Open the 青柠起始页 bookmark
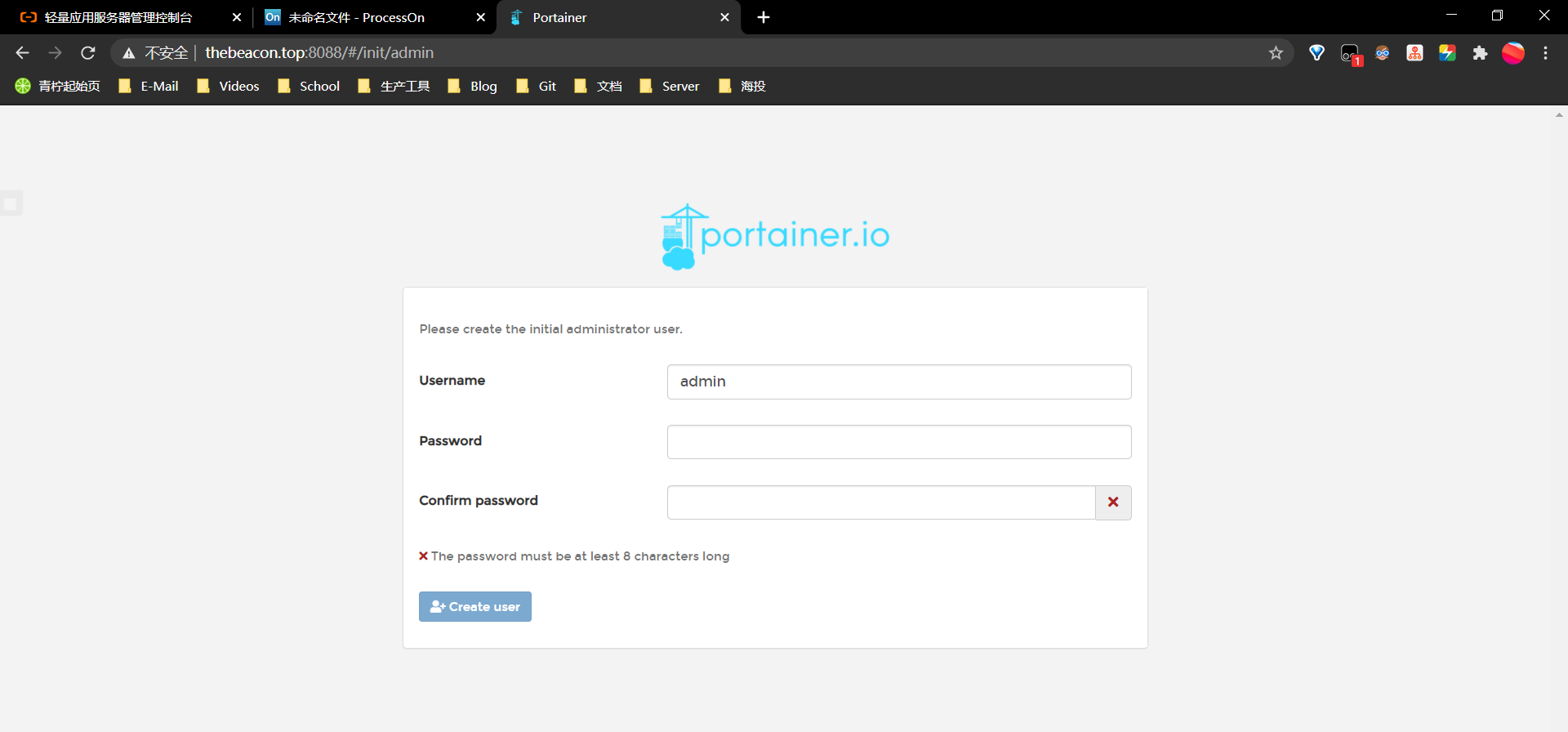Viewport: 1568px width, 732px height. click(58, 86)
